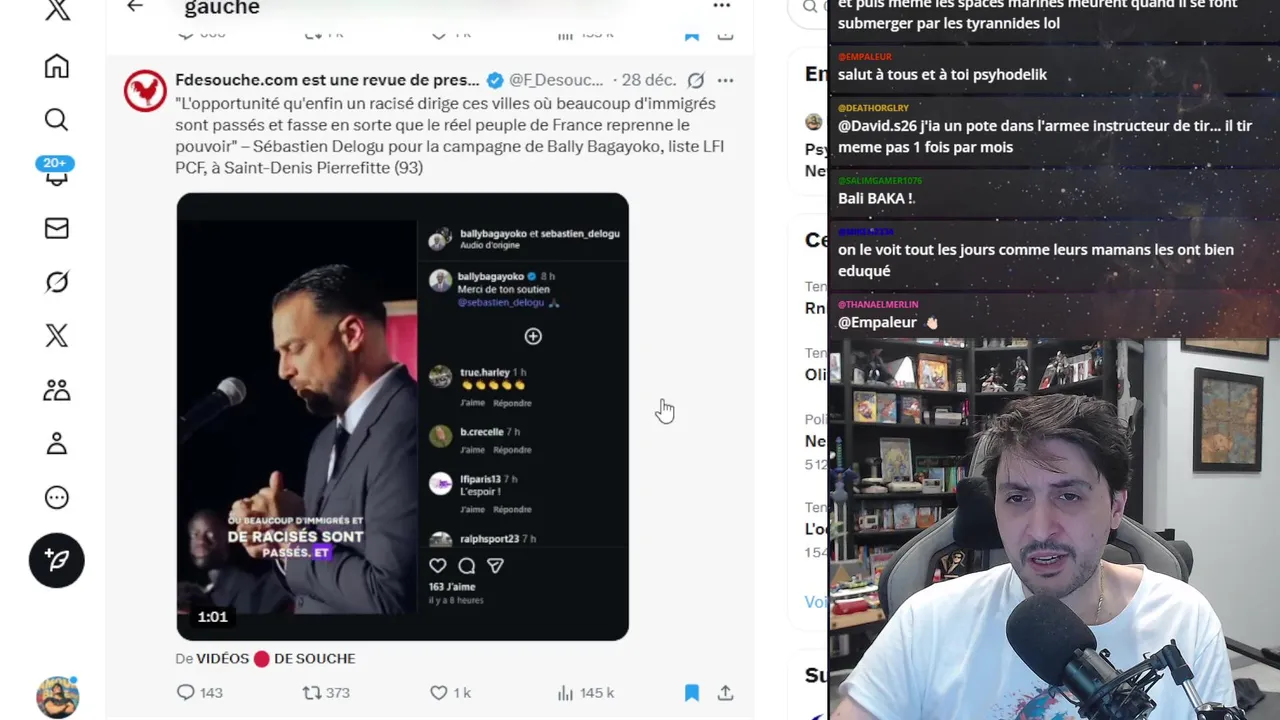
Task: Open the Messages envelope icon
Action: (x=57, y=228)
